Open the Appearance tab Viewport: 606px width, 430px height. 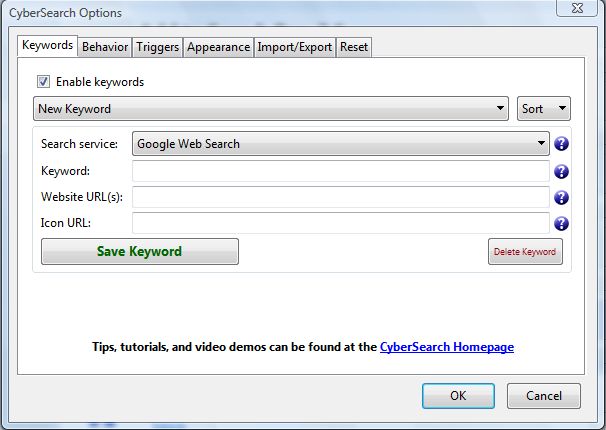218,47
